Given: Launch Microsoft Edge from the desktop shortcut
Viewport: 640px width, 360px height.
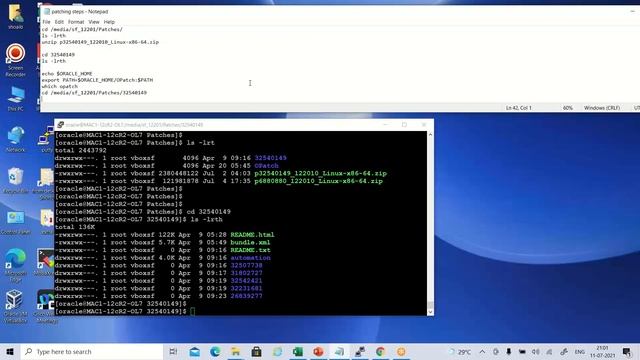Looking at the screenshot, I should pos(16,264).
